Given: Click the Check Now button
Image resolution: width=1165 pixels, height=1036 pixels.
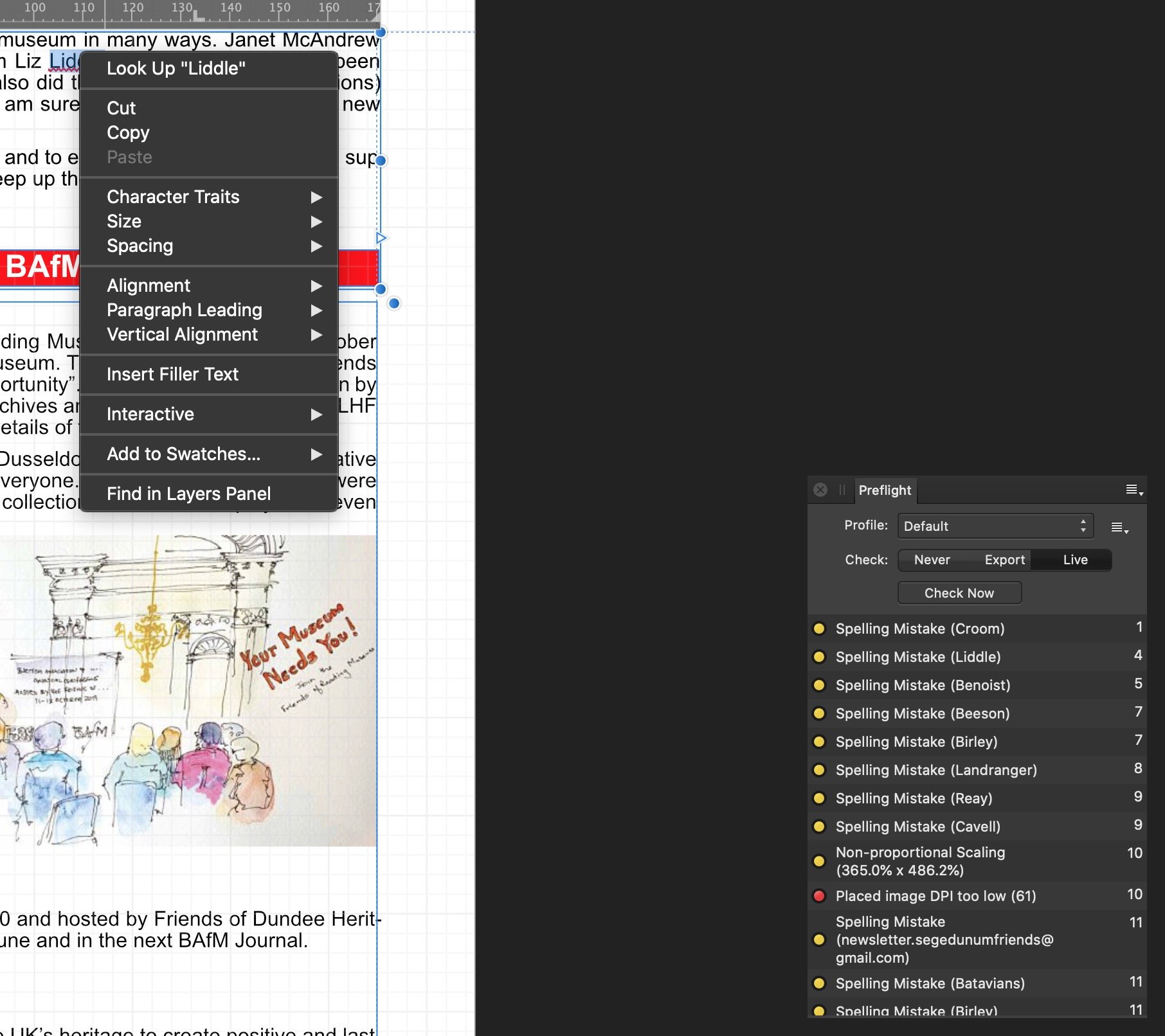Looking at the screenshot, I should 959,593.
